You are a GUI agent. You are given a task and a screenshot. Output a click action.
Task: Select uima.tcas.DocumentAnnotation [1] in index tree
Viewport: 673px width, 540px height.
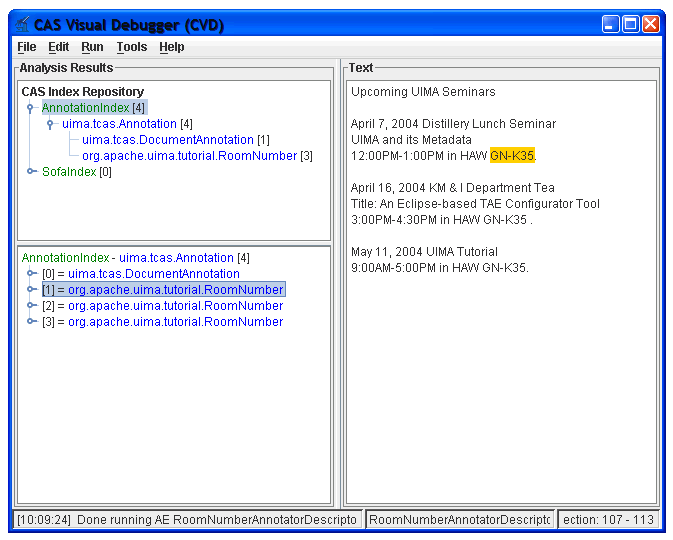click(168, 140)
